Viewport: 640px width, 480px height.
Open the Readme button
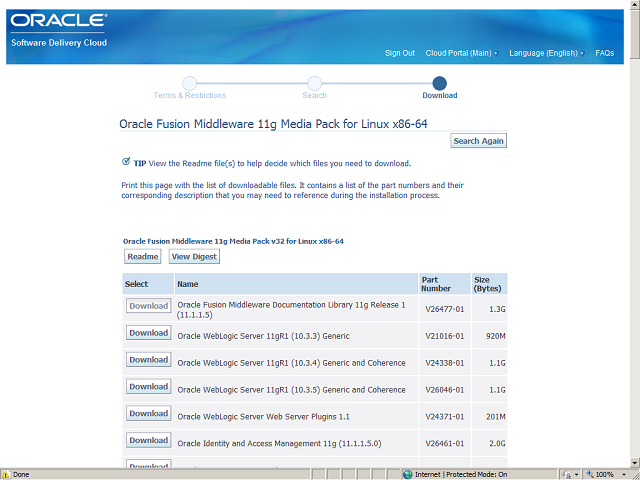pos(142,257)
